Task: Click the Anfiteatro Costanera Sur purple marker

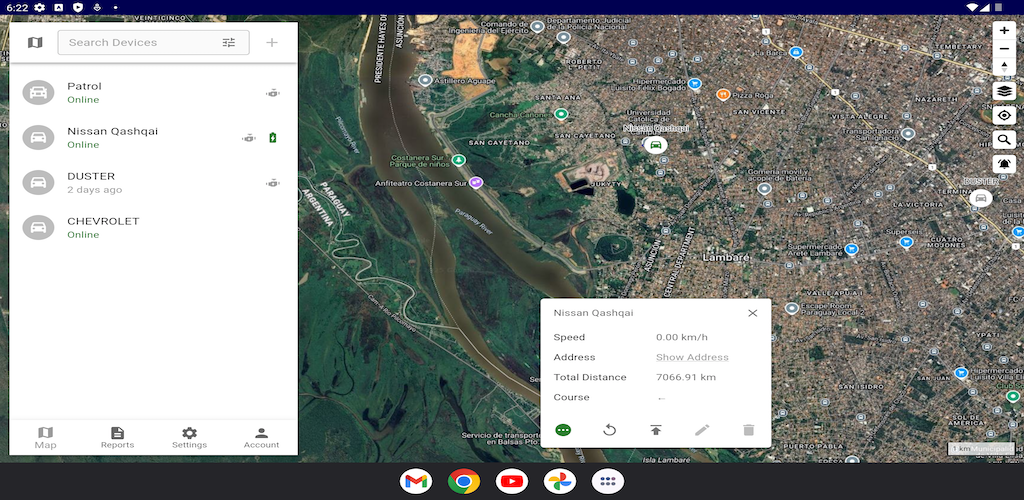Action: click(x=477, y=183)
